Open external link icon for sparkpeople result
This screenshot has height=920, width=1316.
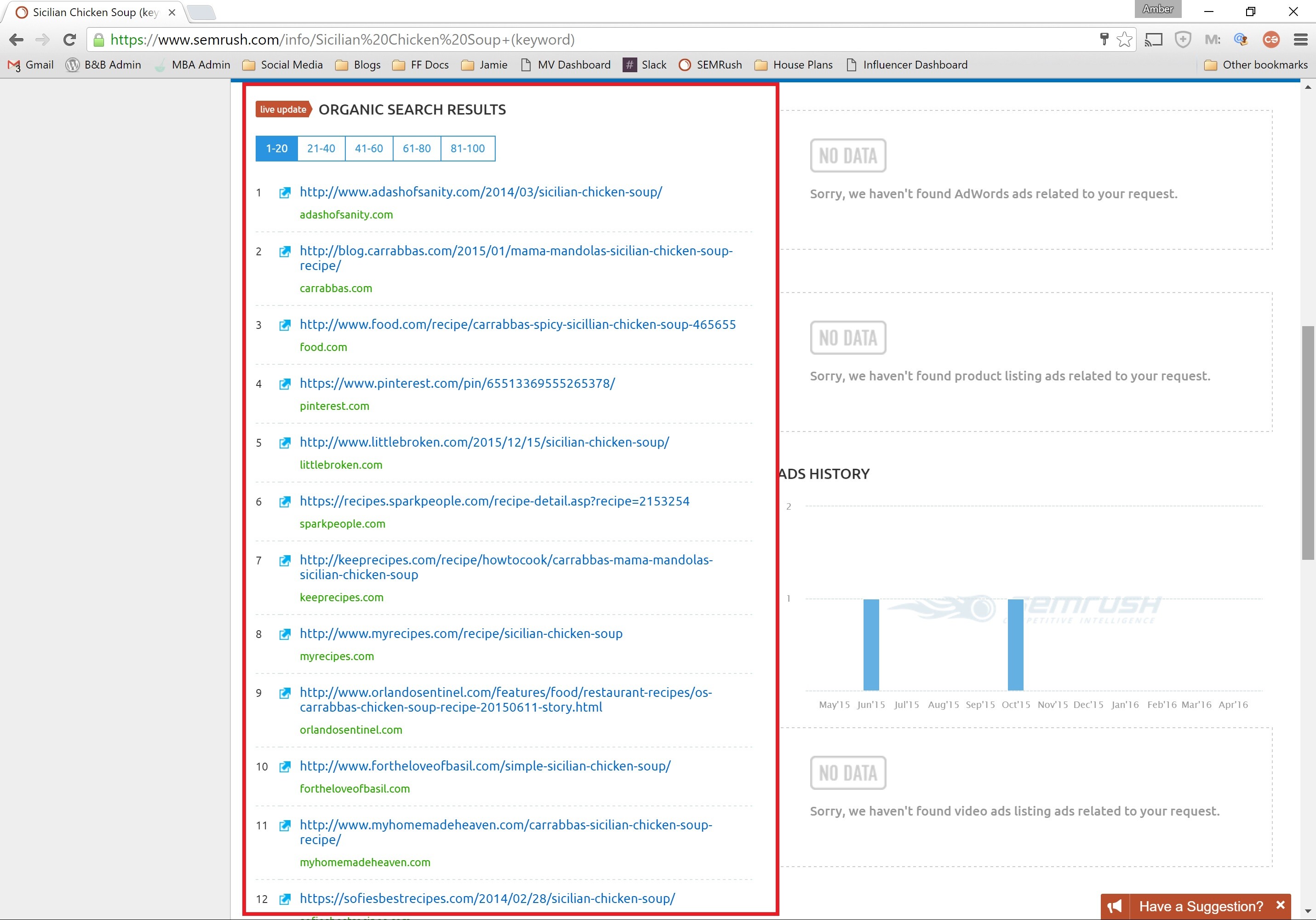pyautogui.click(x=284, y=502)
